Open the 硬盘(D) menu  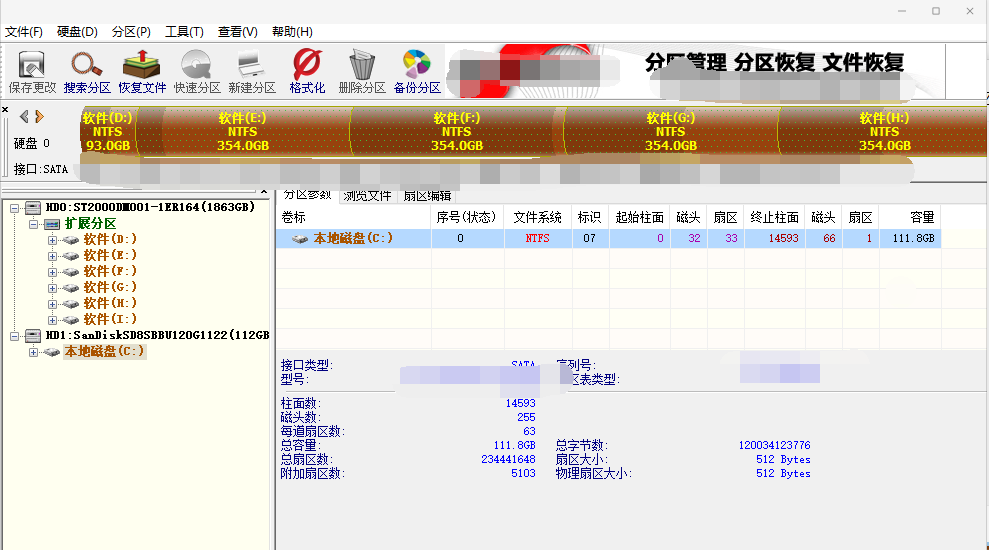(x=77, y=32)
